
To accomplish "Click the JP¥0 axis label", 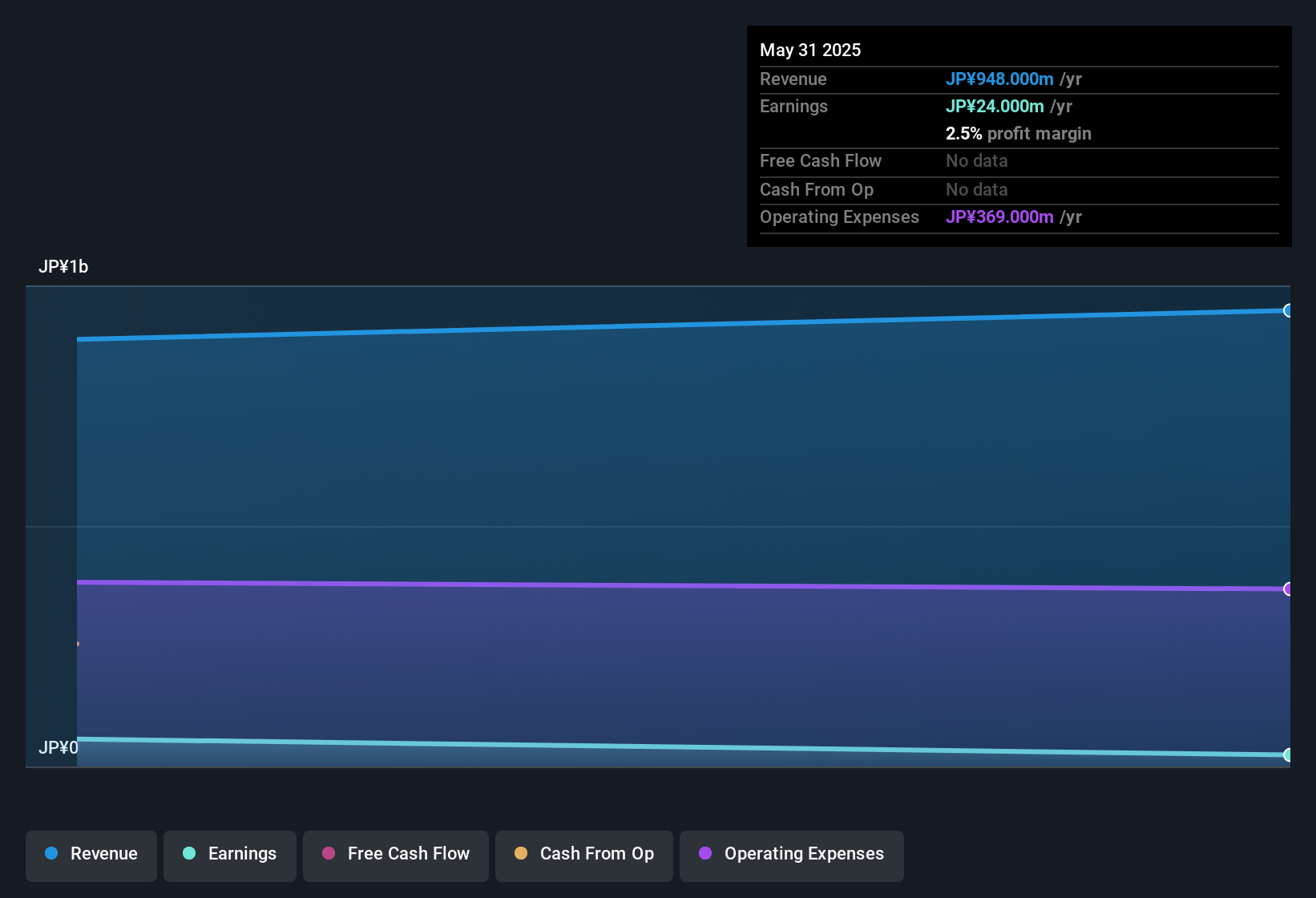I will pyautogui.click(x=59, y=747).
